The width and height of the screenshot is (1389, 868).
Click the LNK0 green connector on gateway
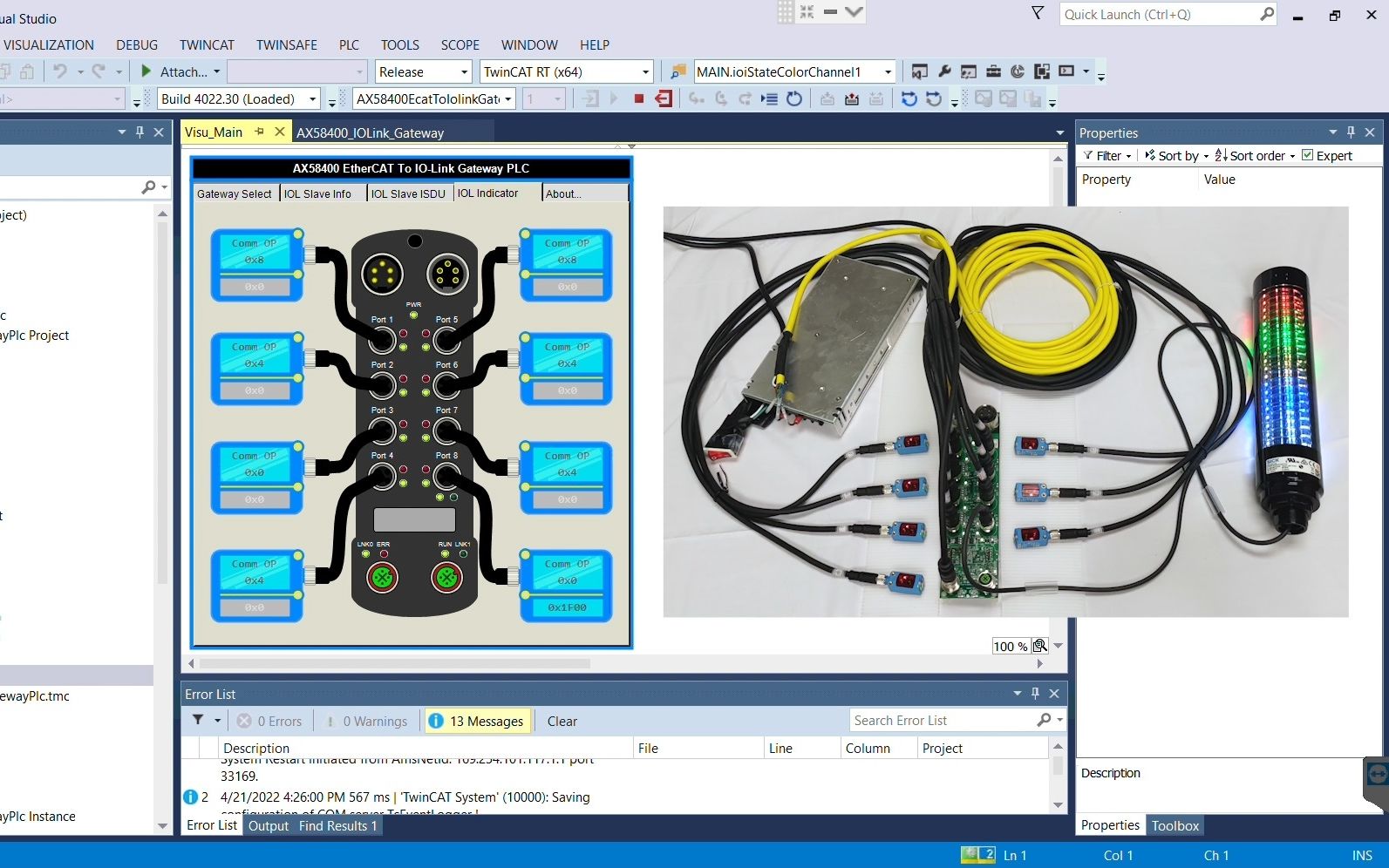pos(381,577)
